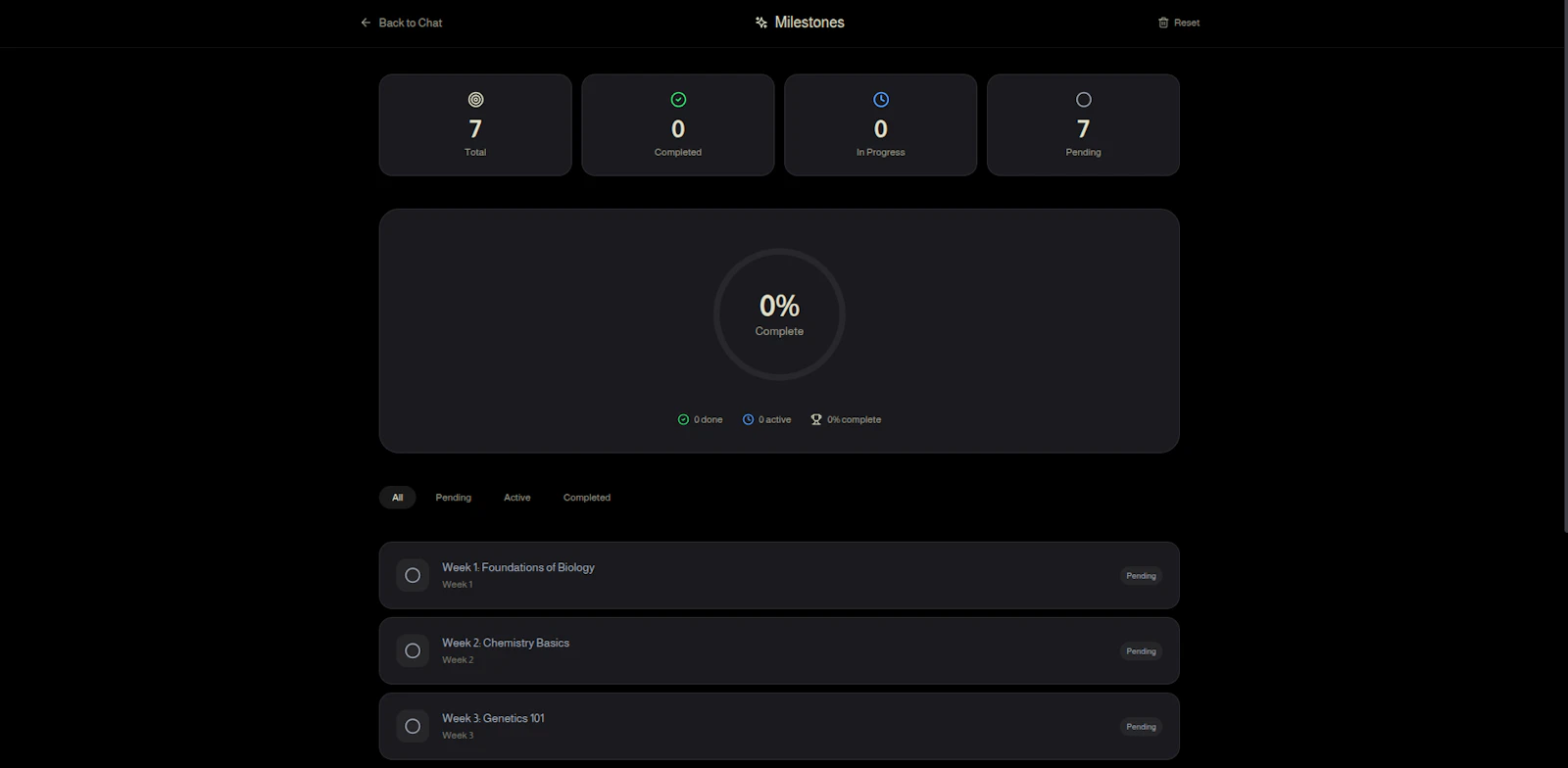This screenshot has width=1568, height=768.
Task: Click the 'Week 1: Foundations of Biology' title
Action: click(x=518, y=567)
